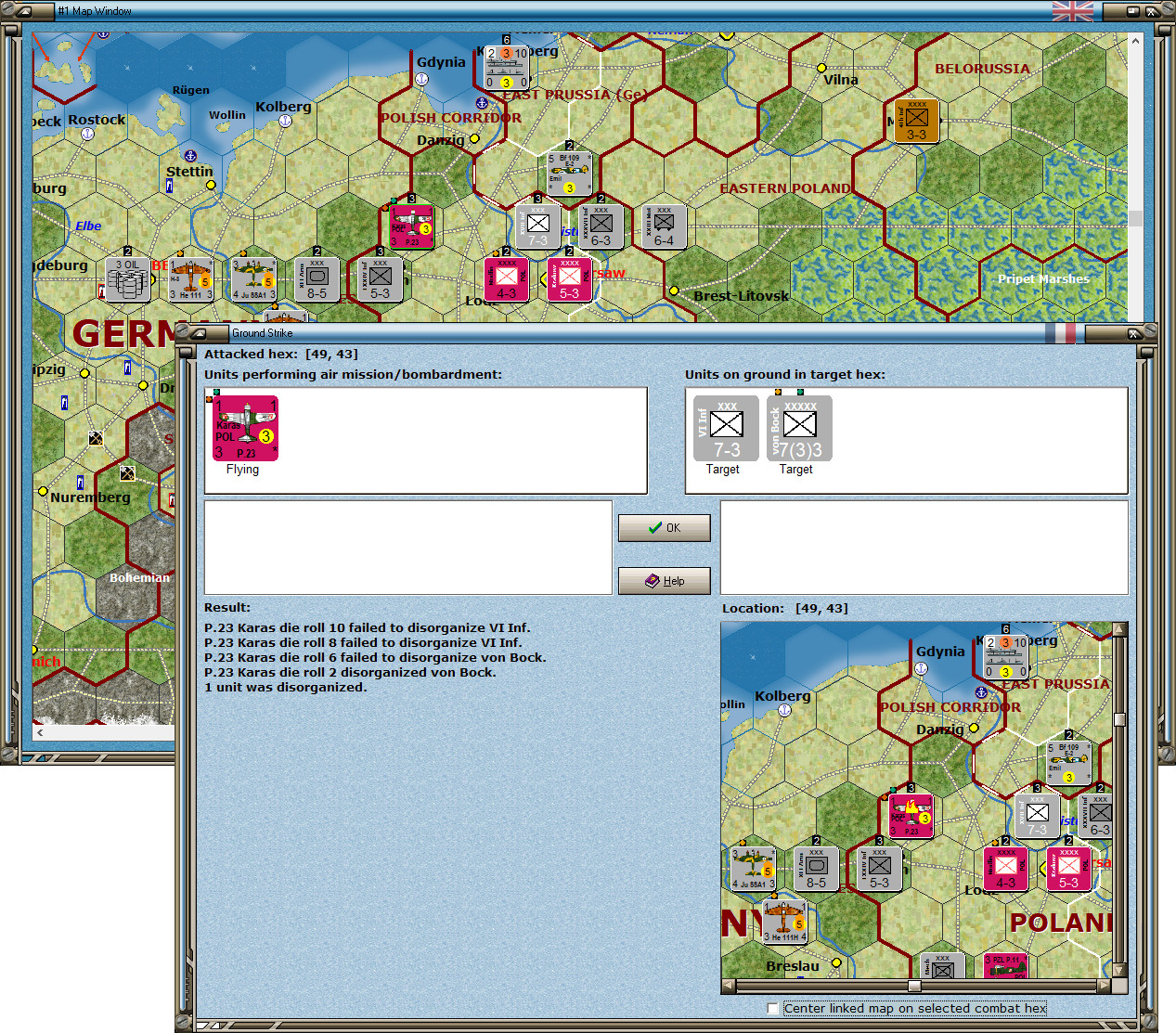Click the Vilna city marker
This screenshot has height=1033, width=1176.
pyautogui.click(x=821, y=68)
